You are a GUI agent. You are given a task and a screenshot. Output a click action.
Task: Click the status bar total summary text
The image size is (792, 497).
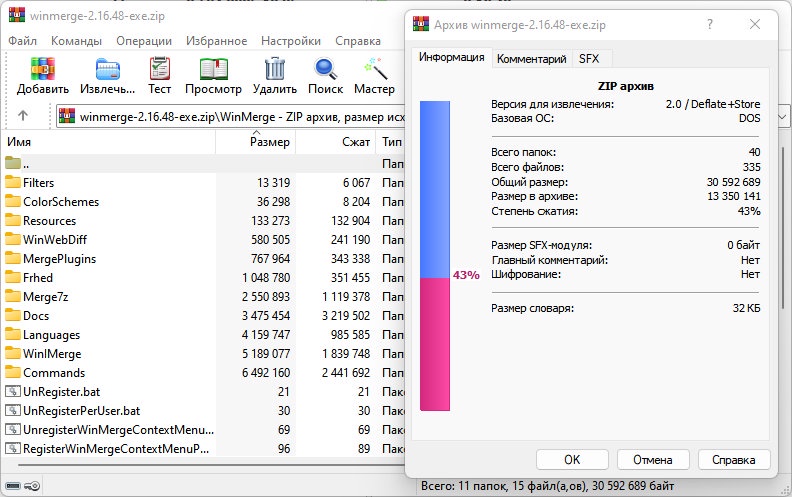pos(548,486)
